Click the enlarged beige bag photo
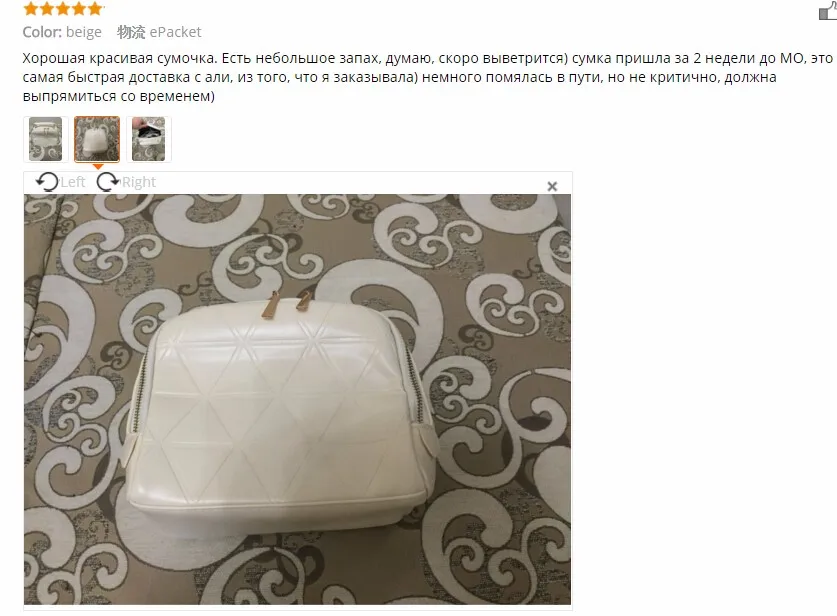Image resolution: width=837 pixels, height=616 pixels. click(297, 399)
